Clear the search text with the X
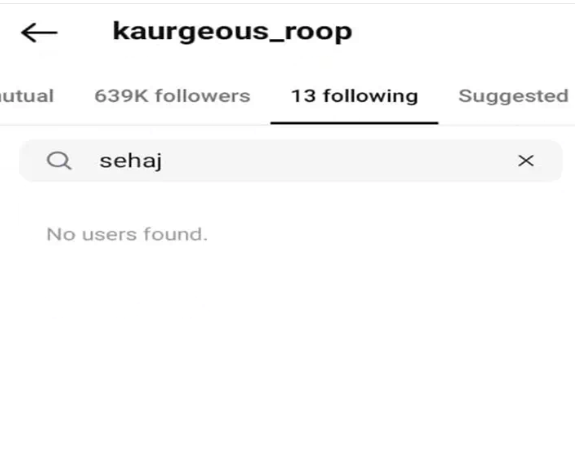The width and height of the screenshot is (575, 449). 526,161
